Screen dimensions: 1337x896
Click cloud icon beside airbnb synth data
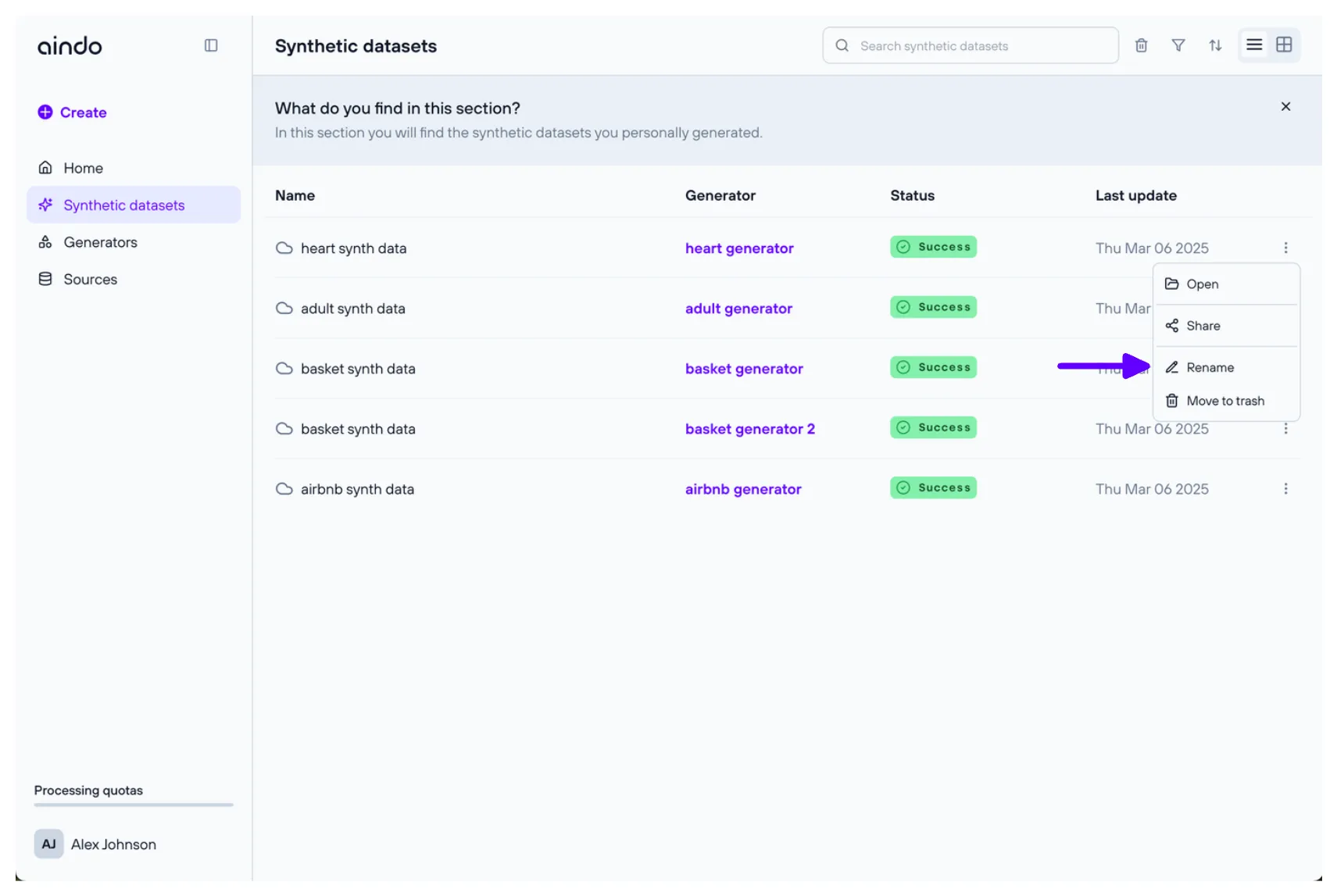pyautogui.click(x=284, y=489)
